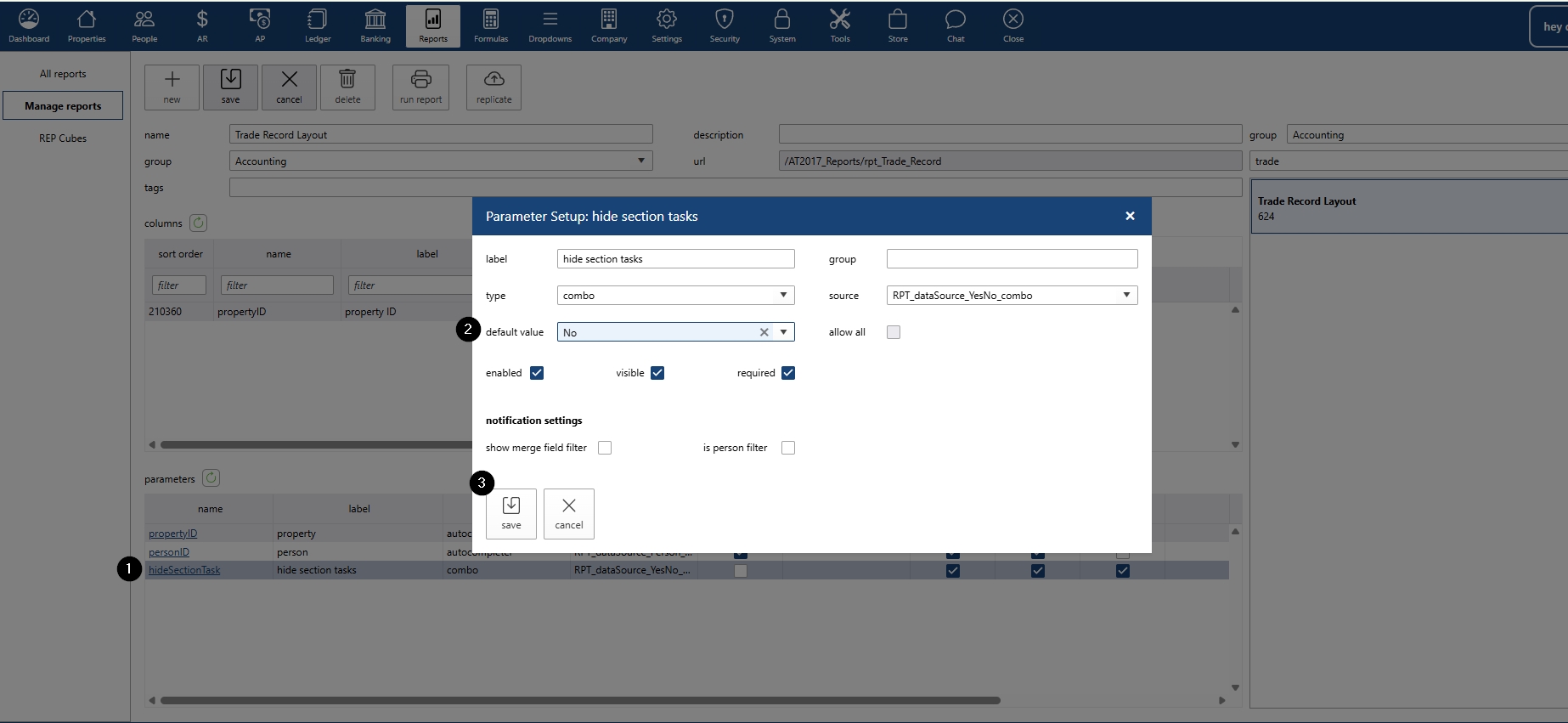The width and height of the screenshot is (1568, 723).
Task: Open the Banking module
Action: pos(375,26)
